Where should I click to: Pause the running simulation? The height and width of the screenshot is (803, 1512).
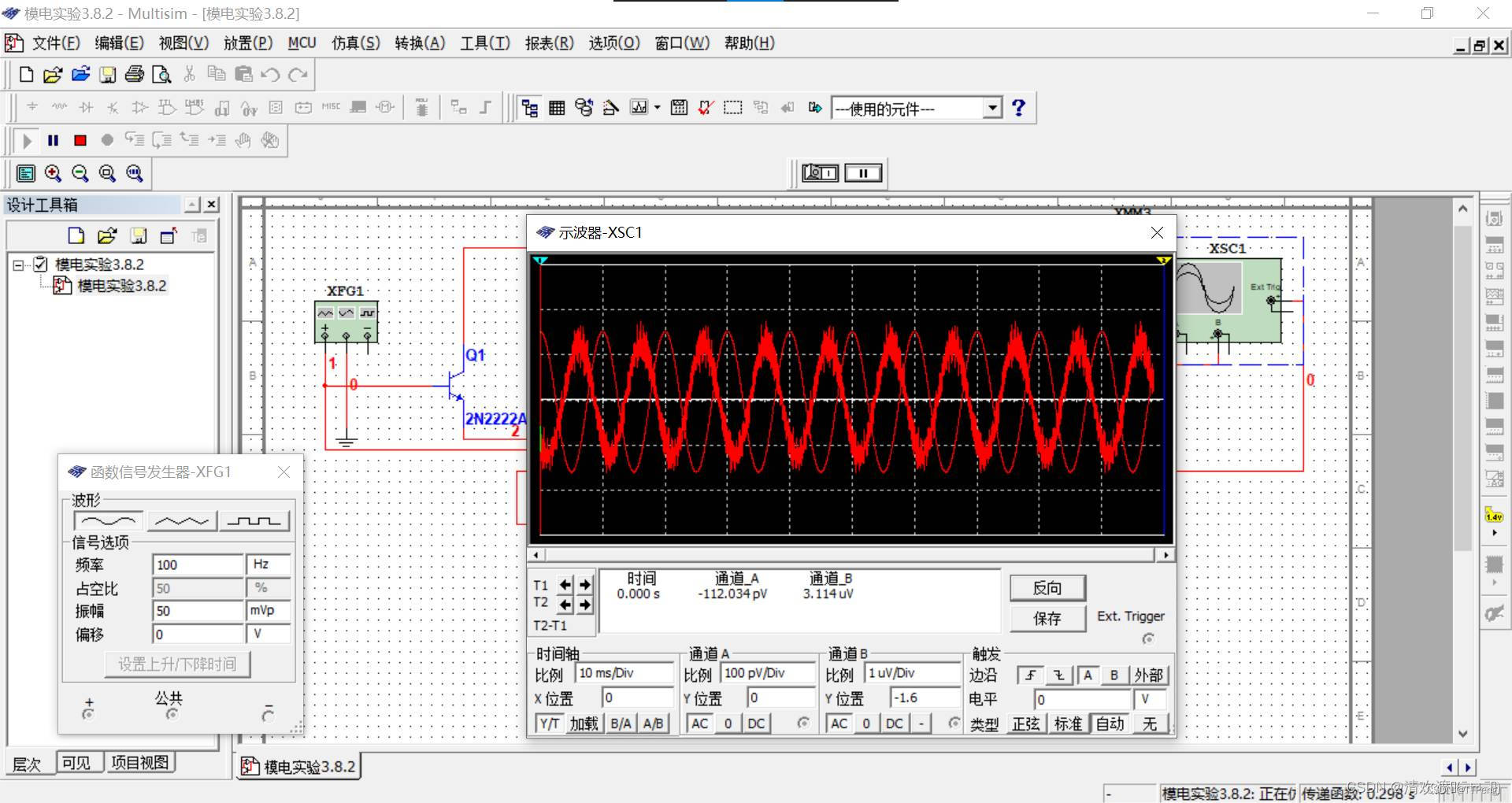(54, 141)
